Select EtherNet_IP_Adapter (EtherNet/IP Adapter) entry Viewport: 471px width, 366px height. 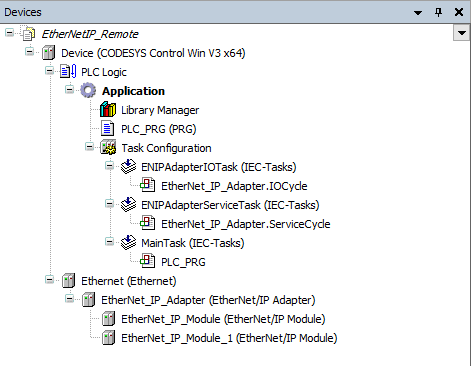(208, 300)
